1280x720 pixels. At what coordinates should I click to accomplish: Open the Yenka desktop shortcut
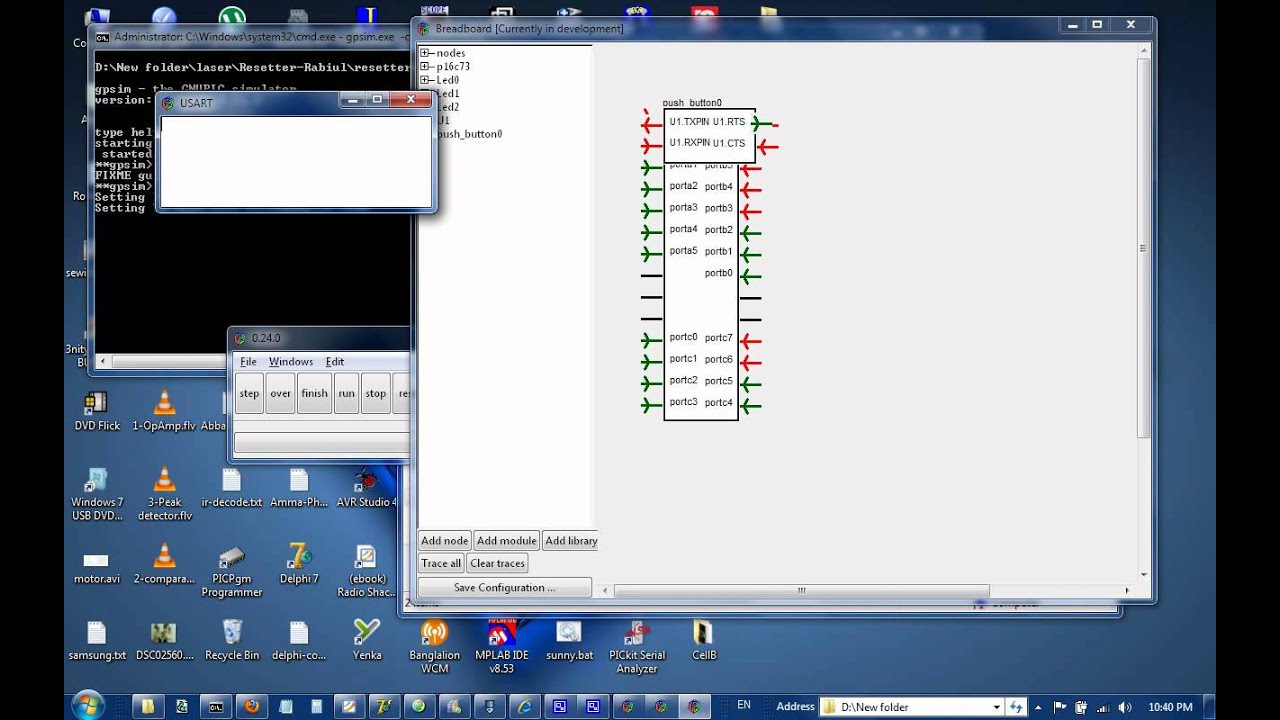click(366, 641)
